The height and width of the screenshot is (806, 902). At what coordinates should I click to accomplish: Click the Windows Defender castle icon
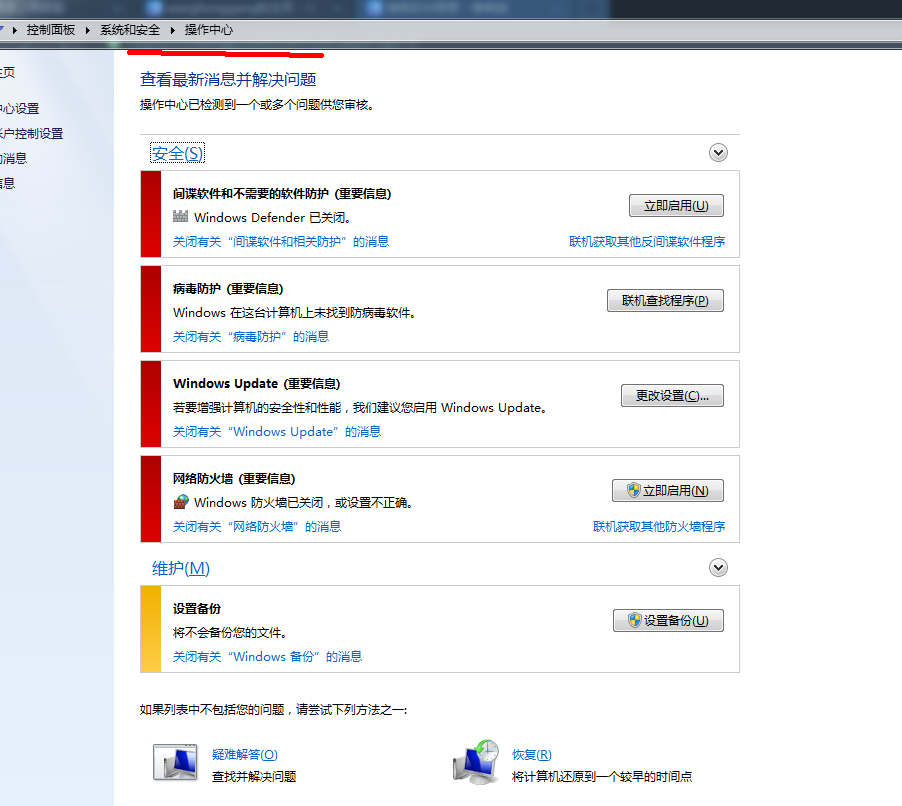(x=180, y=216)
